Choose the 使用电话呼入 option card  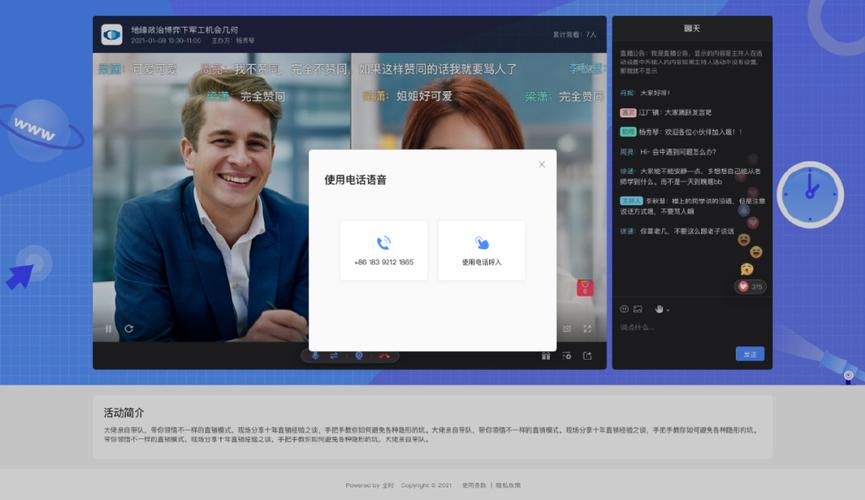pos(482,251)
